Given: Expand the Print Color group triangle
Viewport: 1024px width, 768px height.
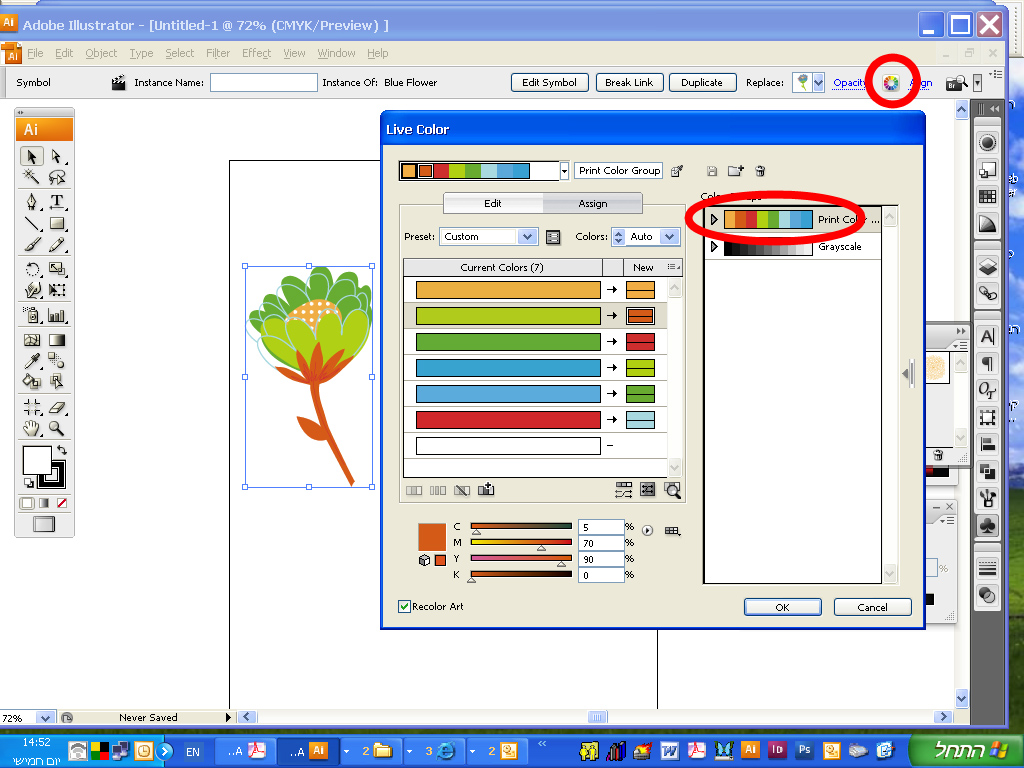Looking at the screenshot, I should coord(714,219).
